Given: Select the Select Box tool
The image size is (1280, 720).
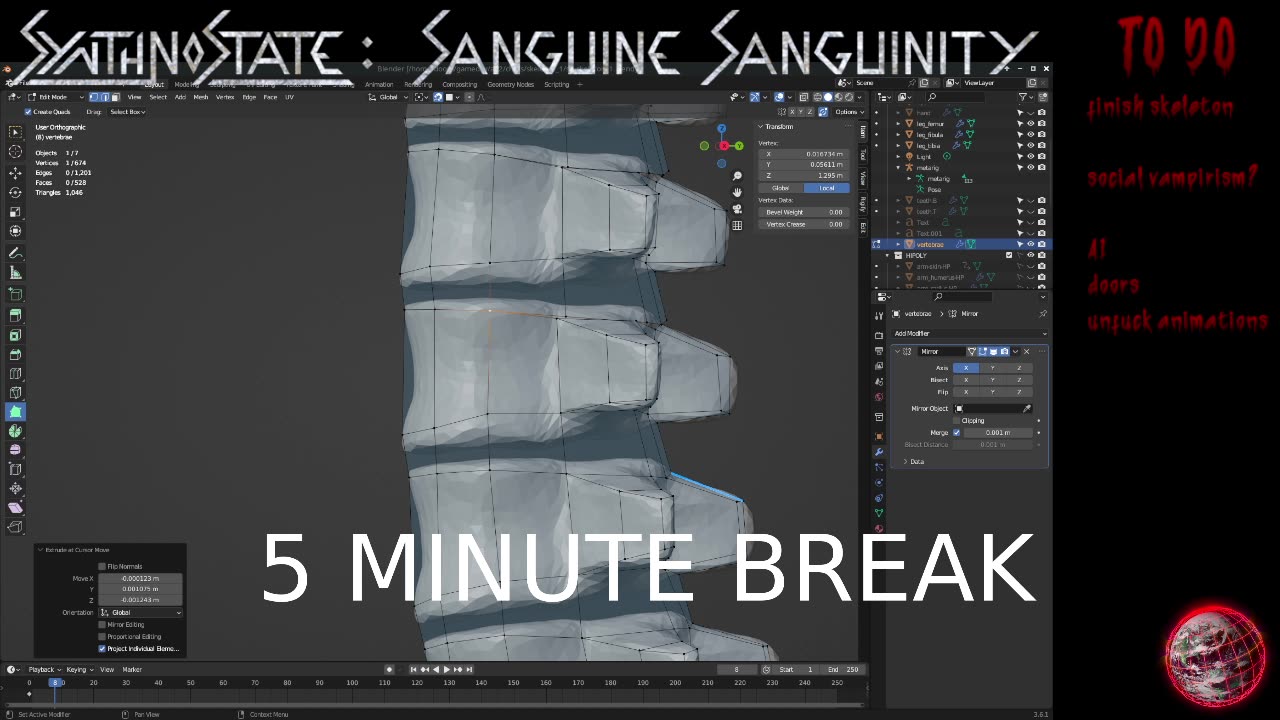Looking at the screenshot, I should 15,132.
